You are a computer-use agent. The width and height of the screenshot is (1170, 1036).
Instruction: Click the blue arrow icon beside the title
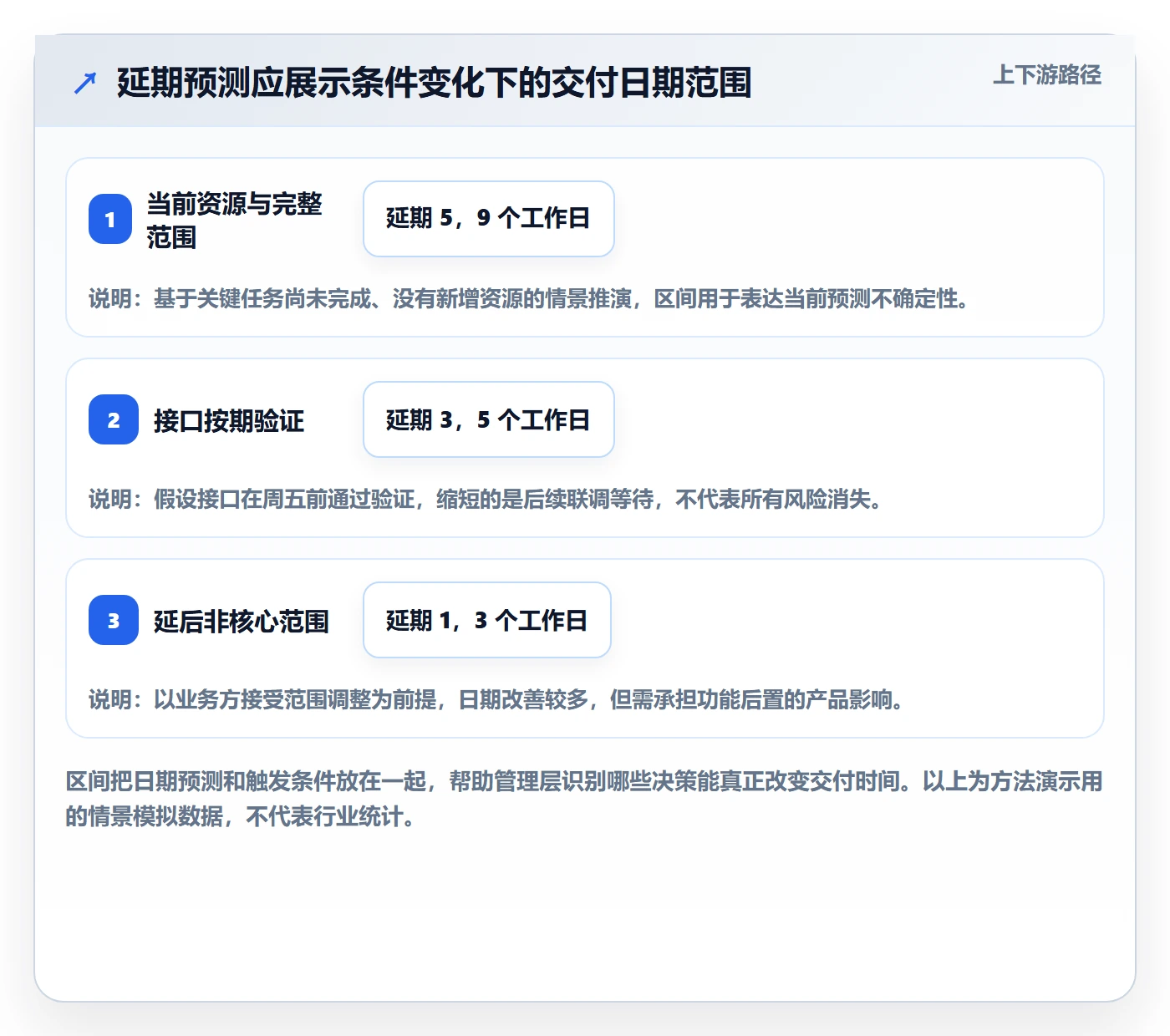[x=85, y=83]
